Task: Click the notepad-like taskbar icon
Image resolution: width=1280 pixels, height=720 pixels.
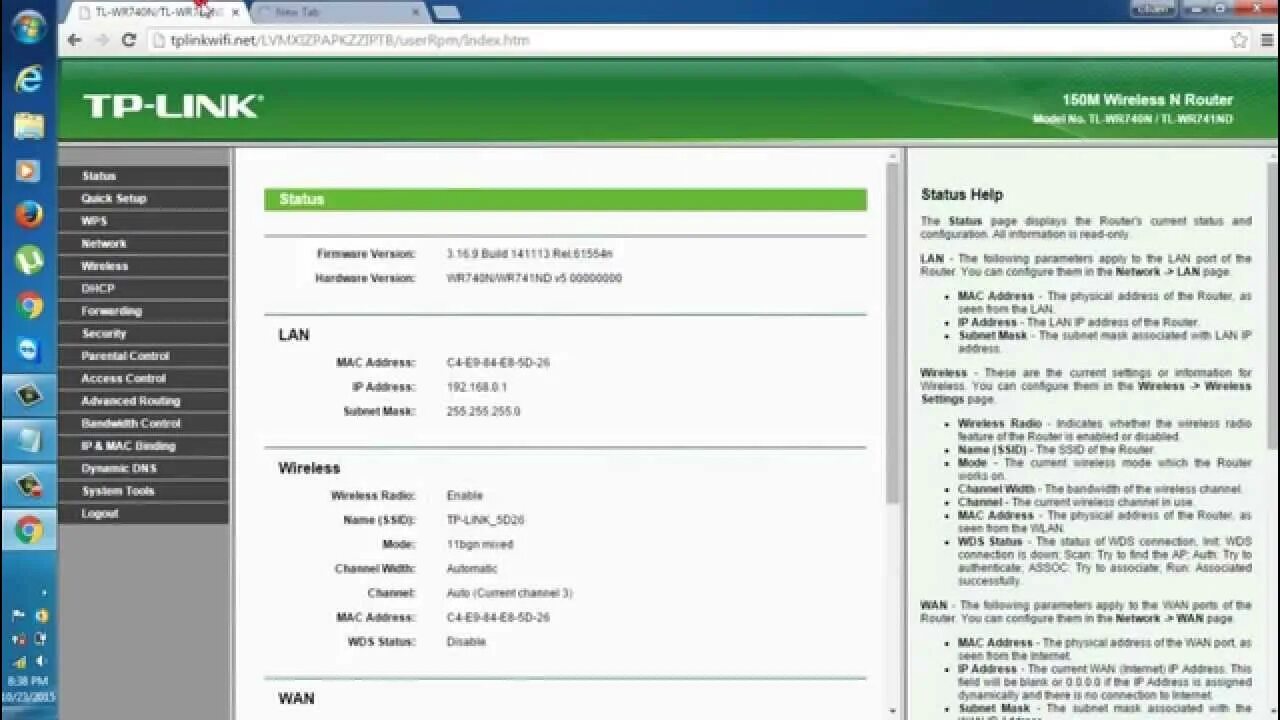Action: 29,440
